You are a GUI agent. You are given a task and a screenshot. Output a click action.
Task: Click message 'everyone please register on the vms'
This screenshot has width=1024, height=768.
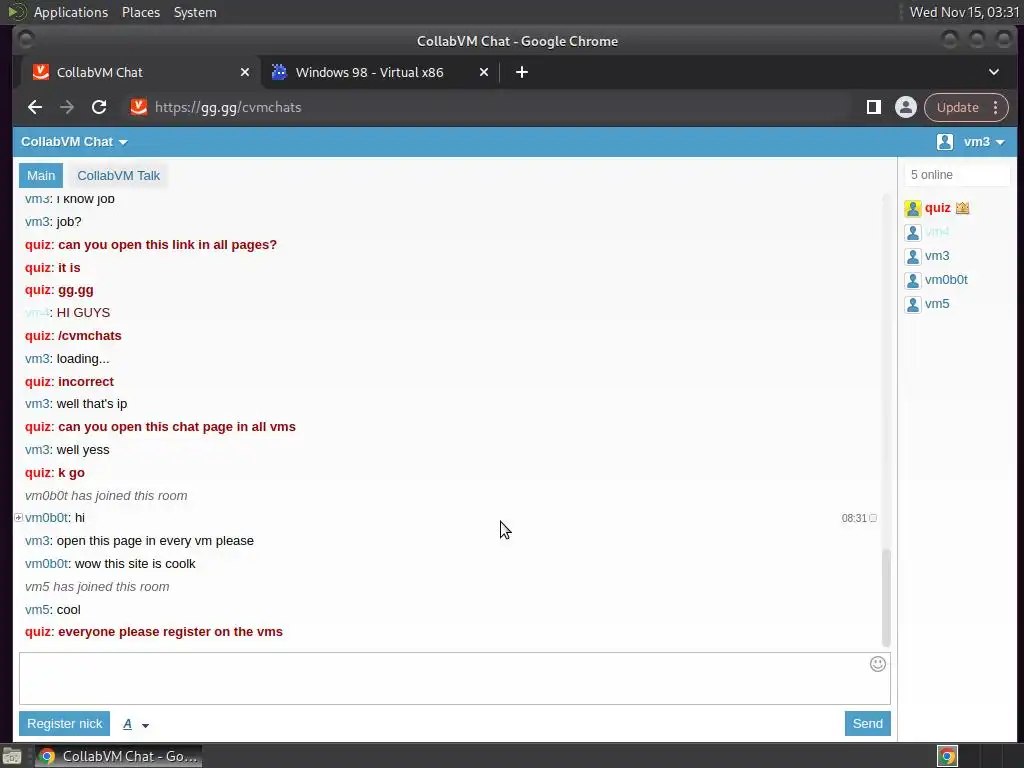170,632
